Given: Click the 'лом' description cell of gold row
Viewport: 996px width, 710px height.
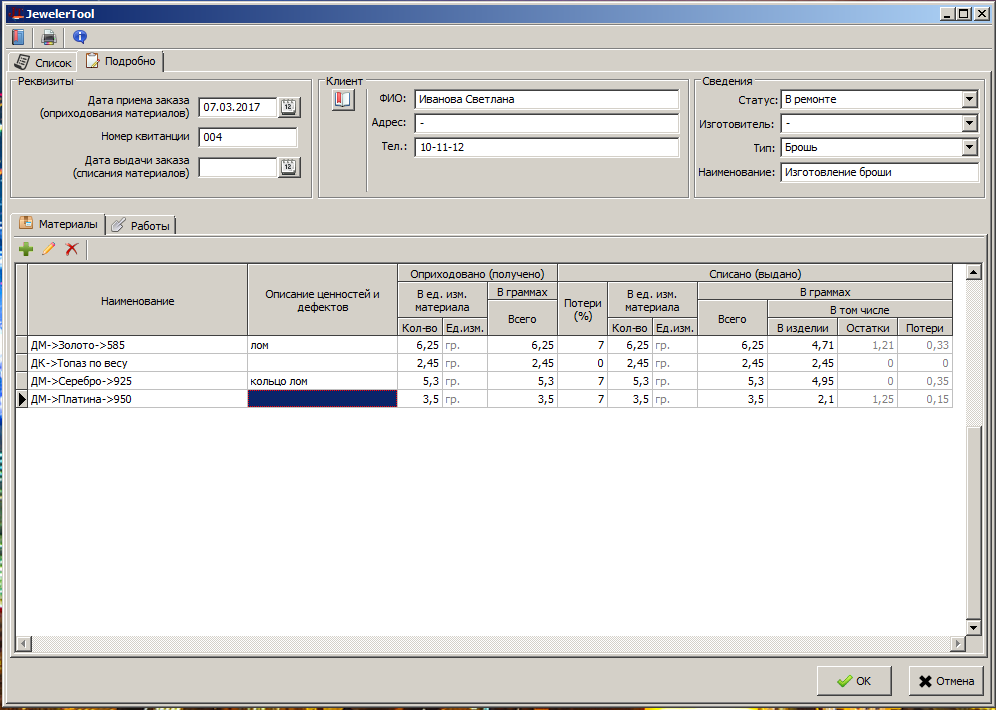Looking at the screenshot, I should [323, 345].
